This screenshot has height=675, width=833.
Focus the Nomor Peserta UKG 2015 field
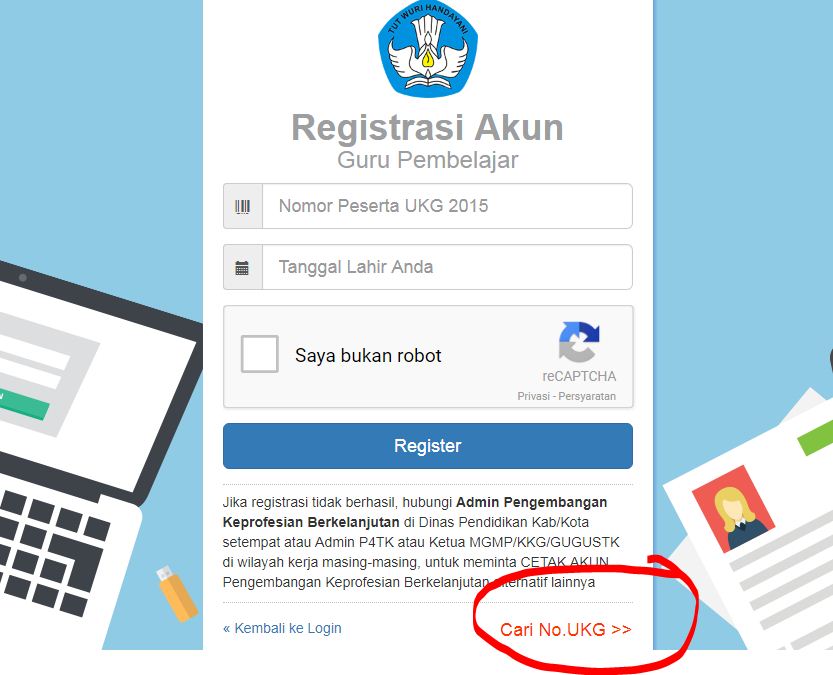pyautogui.click(x=447, y=206)
